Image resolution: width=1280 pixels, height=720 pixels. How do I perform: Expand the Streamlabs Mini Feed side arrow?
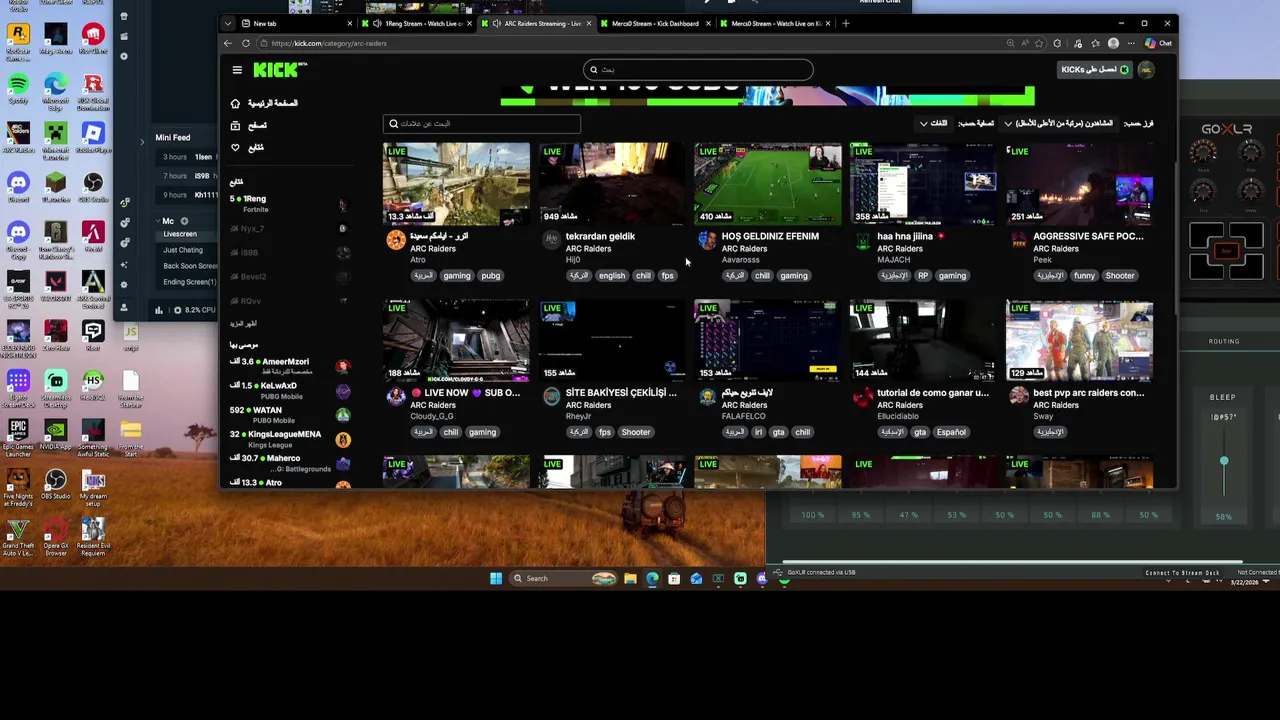141,142
